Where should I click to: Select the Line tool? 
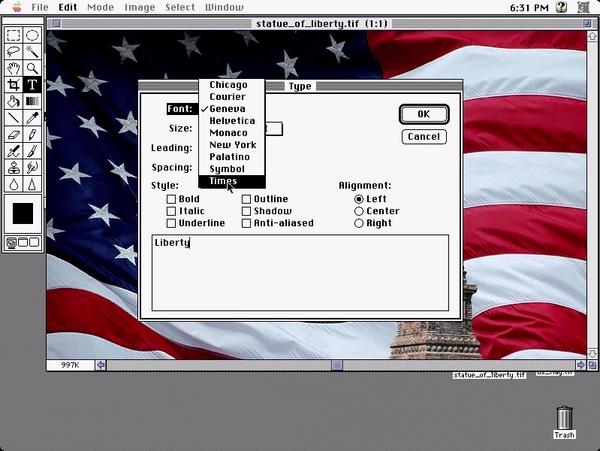(14, 117)
